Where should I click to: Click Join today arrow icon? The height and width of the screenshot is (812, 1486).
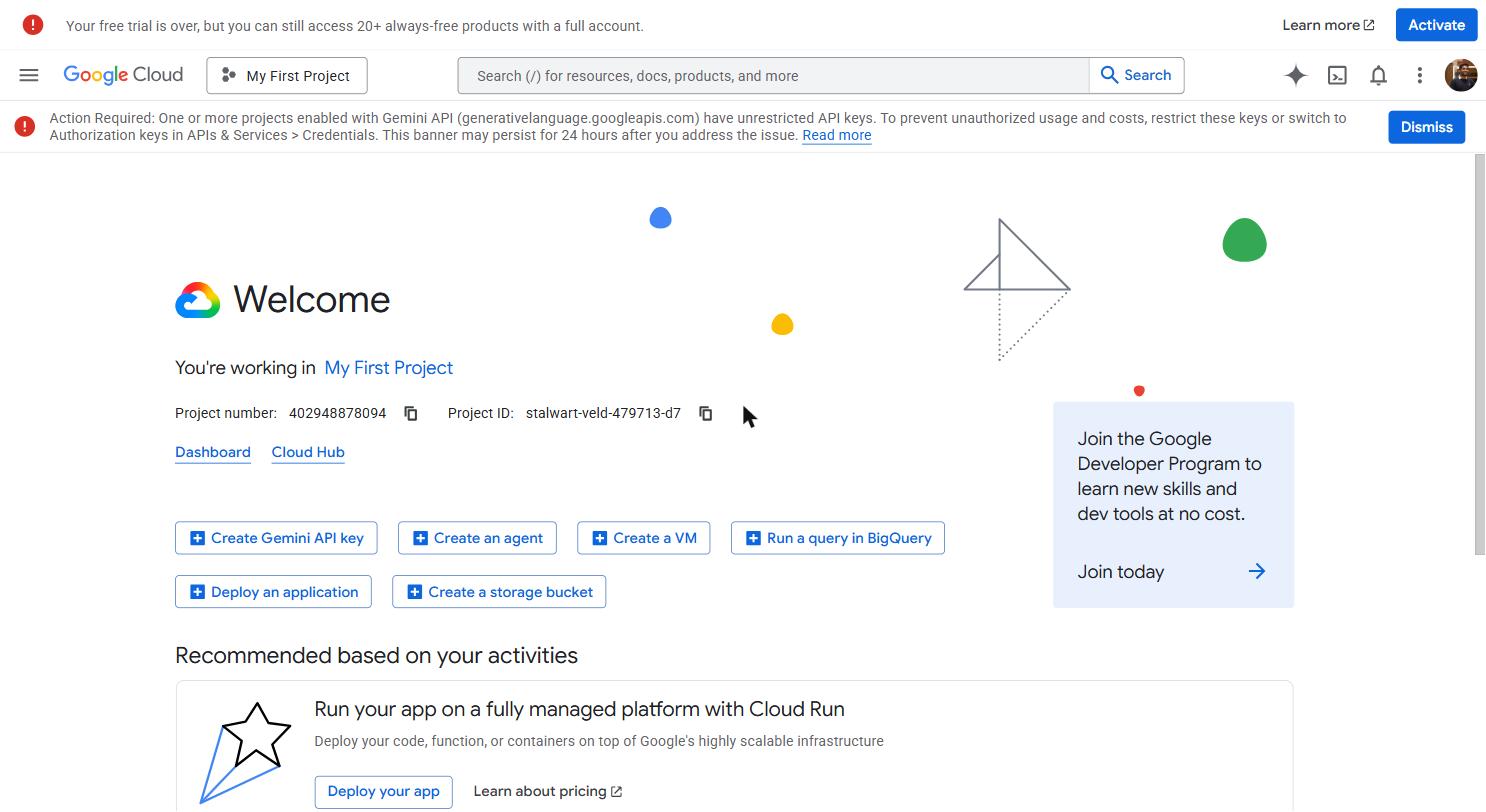pyautogui.click(x=1257, y=572)
